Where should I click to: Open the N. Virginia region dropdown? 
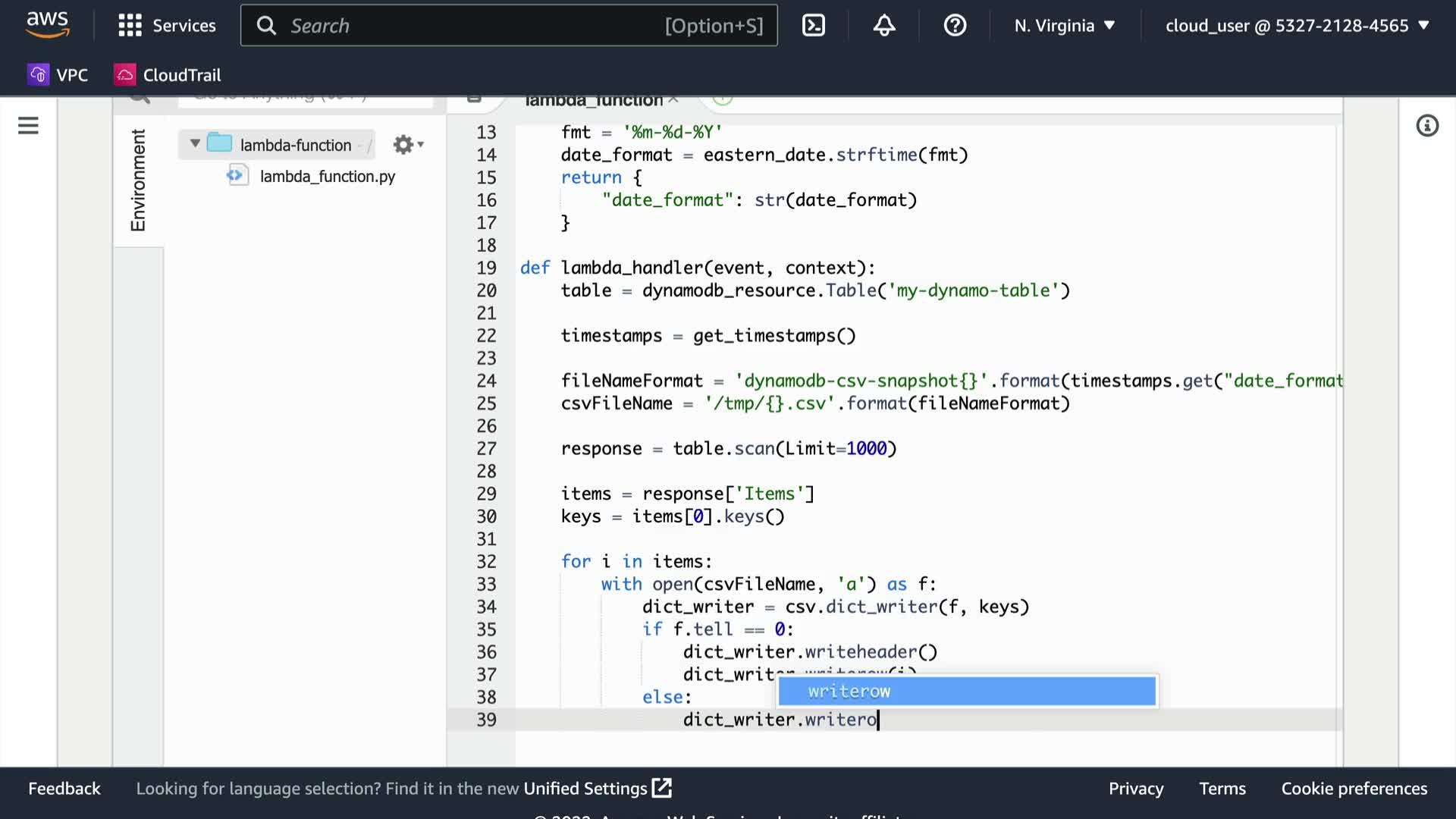point(1065,25)
